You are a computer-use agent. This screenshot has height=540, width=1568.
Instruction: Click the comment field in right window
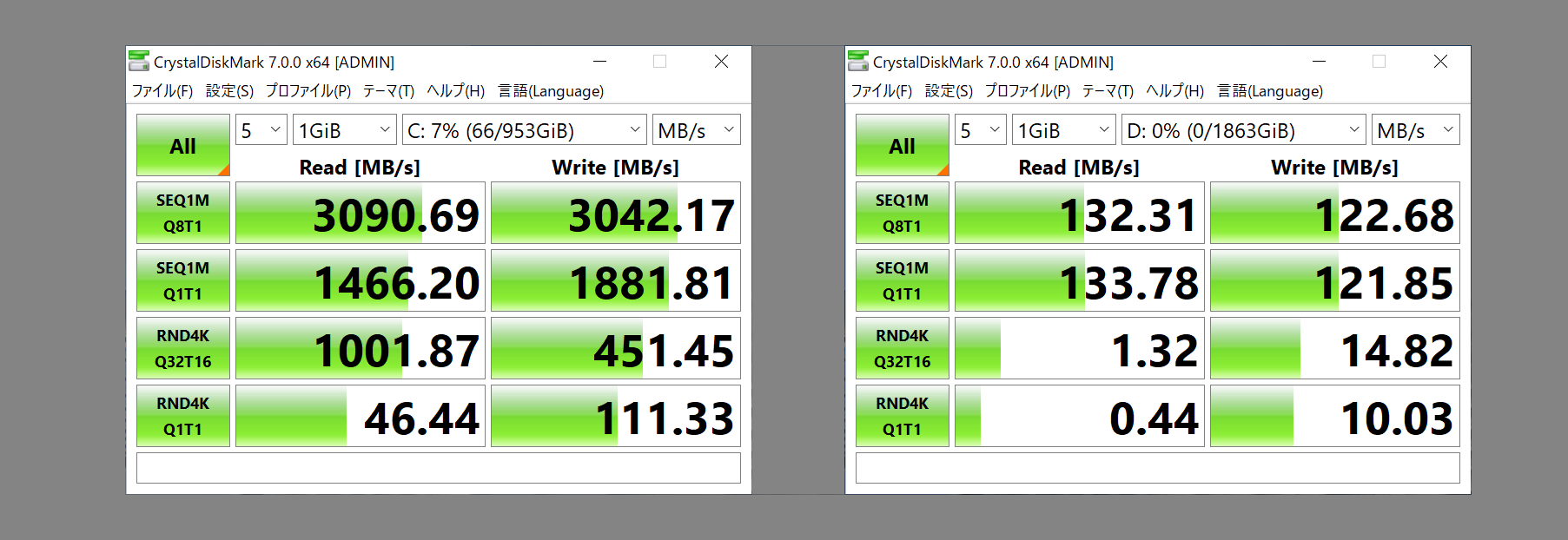click(x=1158, y=468)
